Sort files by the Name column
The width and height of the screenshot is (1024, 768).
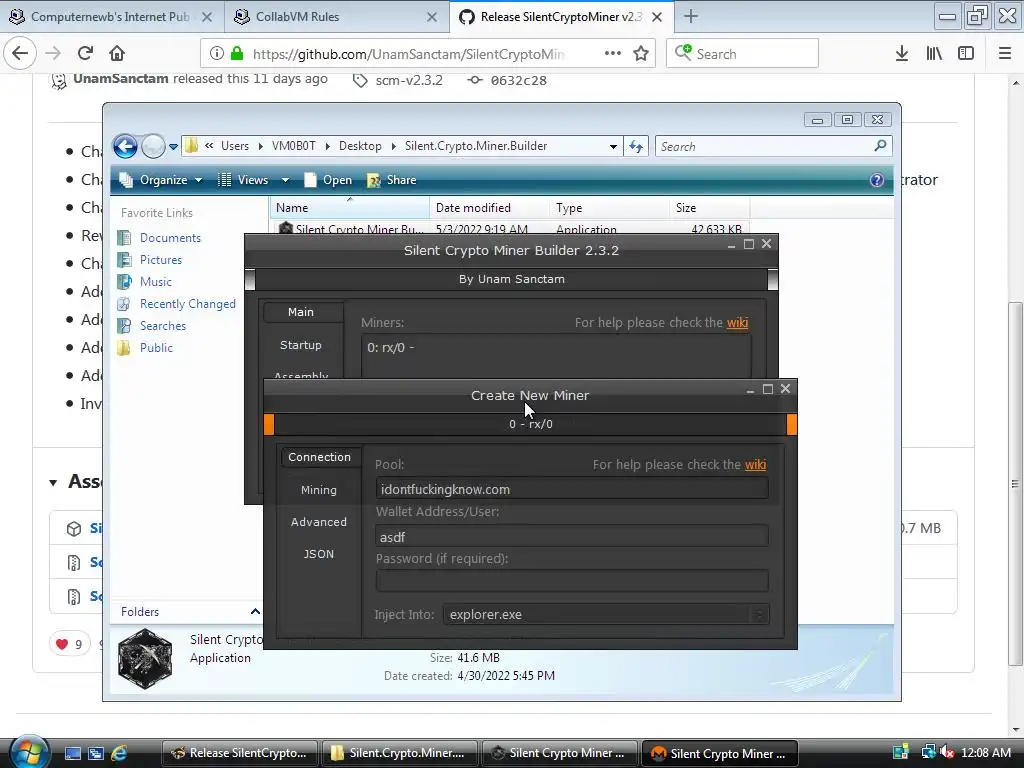click(x=349, y=208)
